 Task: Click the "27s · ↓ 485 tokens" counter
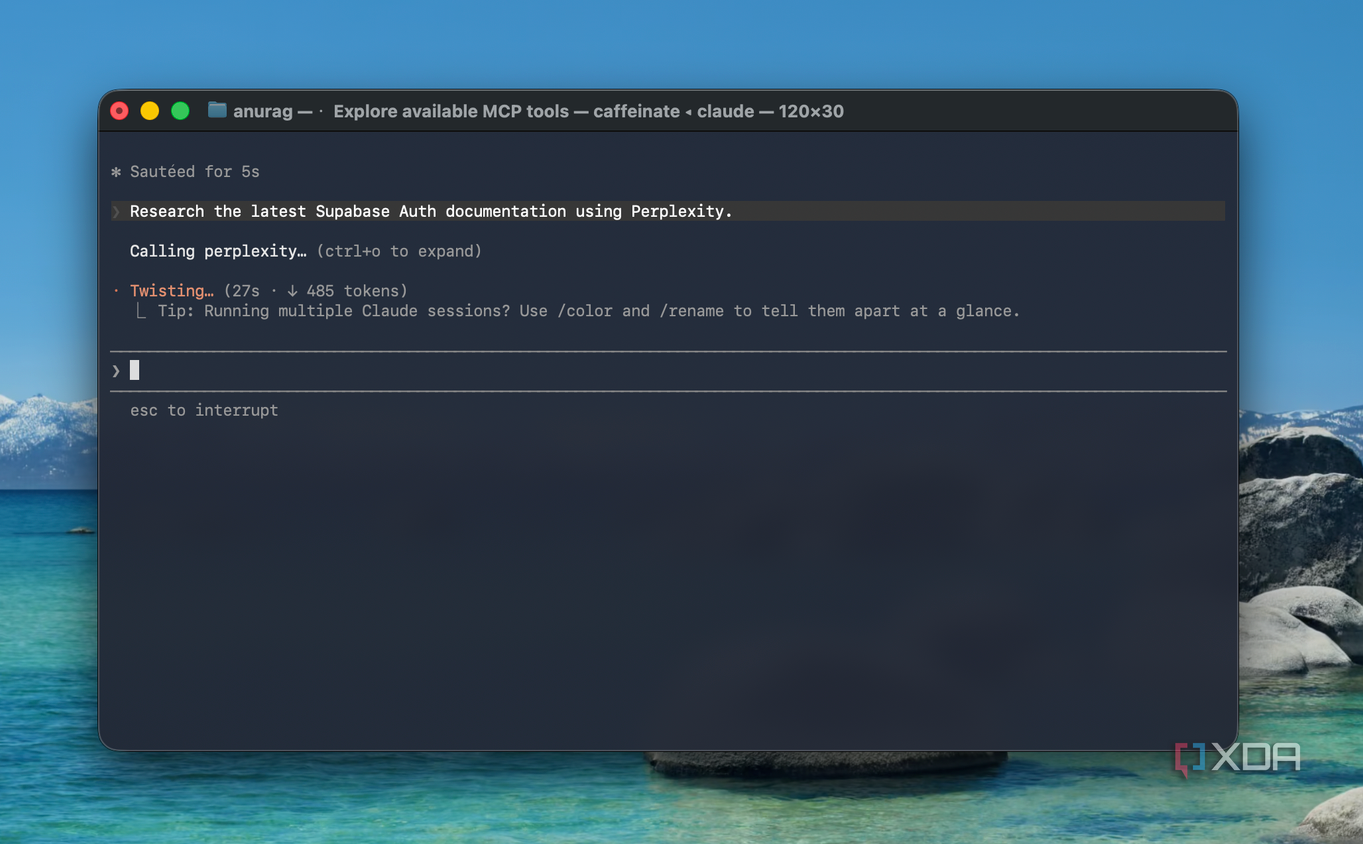pyautogui.click(x=316, y=291)
